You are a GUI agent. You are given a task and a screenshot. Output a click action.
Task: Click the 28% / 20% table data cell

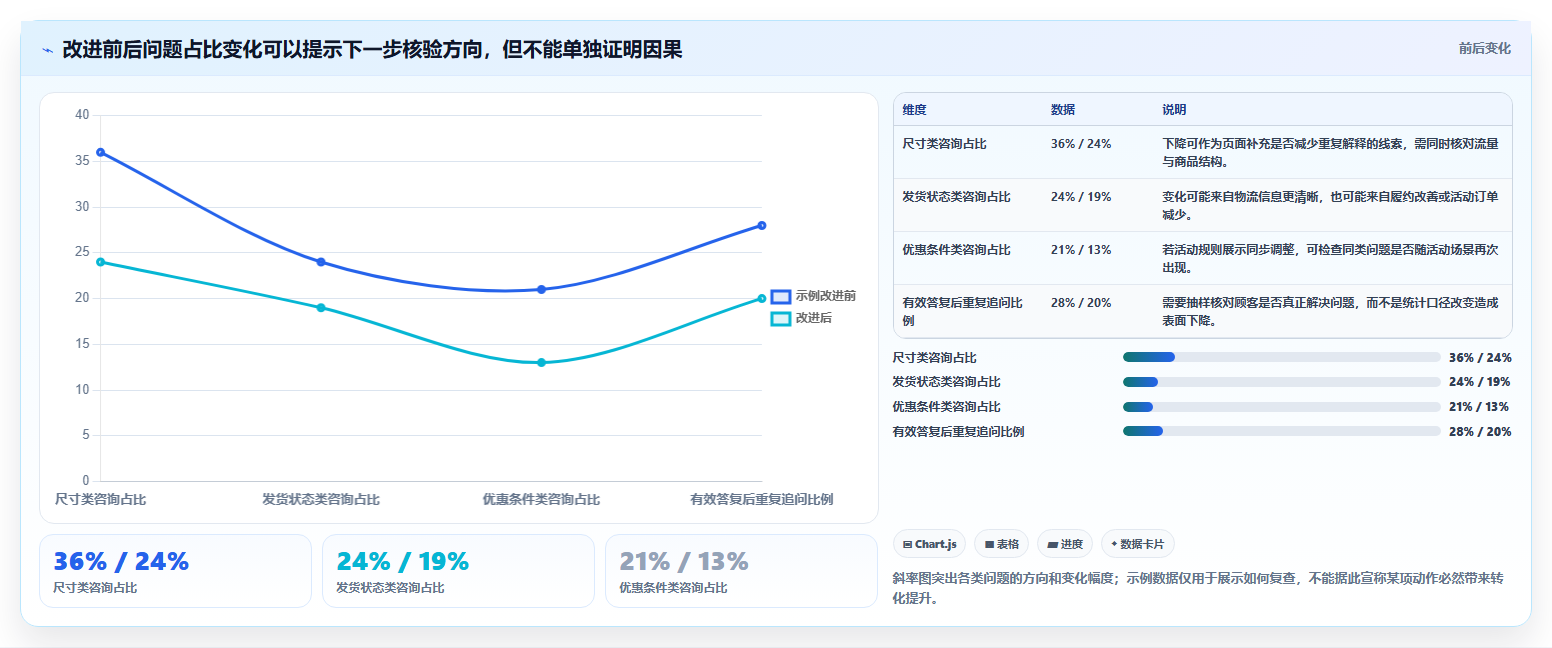1080,303
